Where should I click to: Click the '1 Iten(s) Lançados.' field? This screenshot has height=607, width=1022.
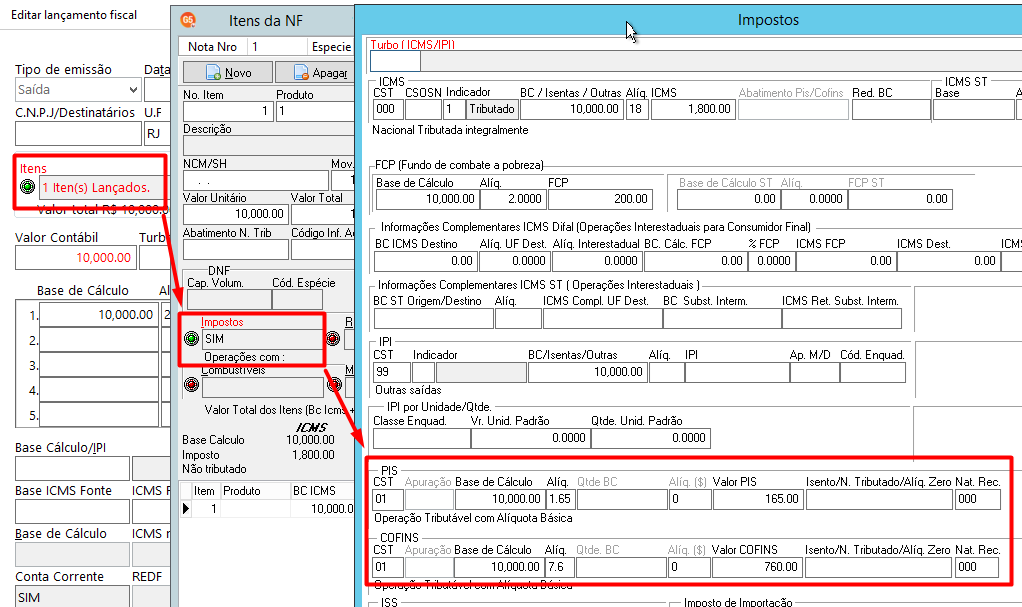pos(102,188)
